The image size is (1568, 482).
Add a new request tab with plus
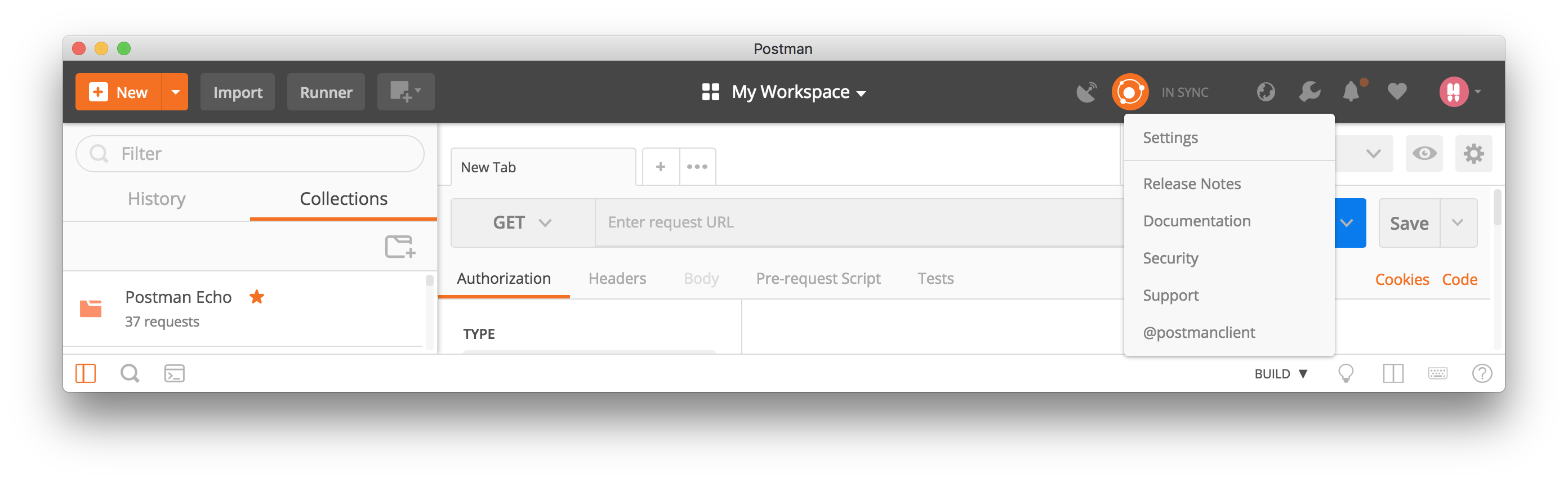(x=661, y=167)
